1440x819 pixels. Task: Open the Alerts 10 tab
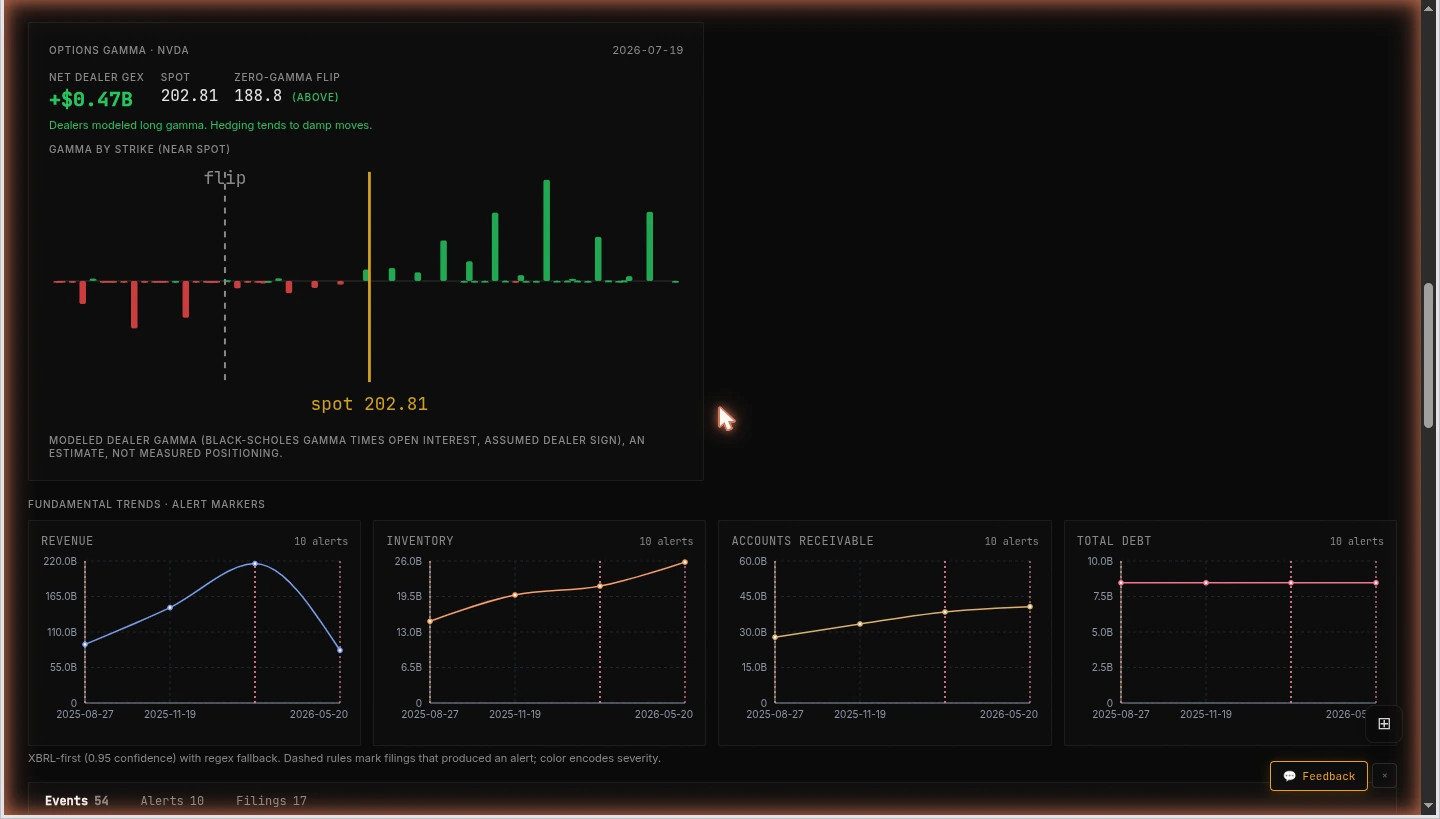[172, 801]
